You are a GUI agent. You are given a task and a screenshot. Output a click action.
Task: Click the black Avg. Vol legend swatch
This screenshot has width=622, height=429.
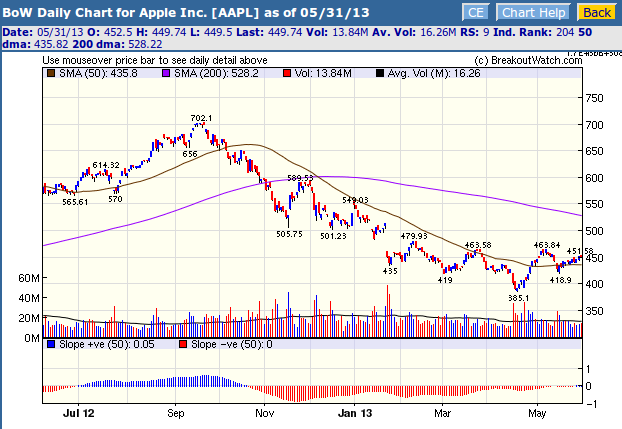380,73
